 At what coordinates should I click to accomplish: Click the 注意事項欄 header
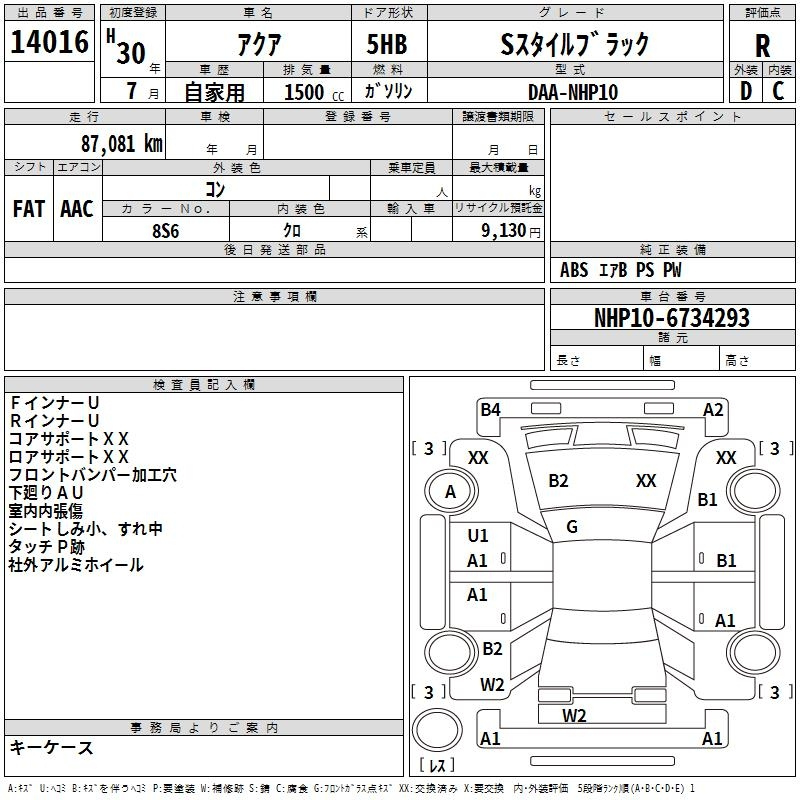tap(274, 296)
